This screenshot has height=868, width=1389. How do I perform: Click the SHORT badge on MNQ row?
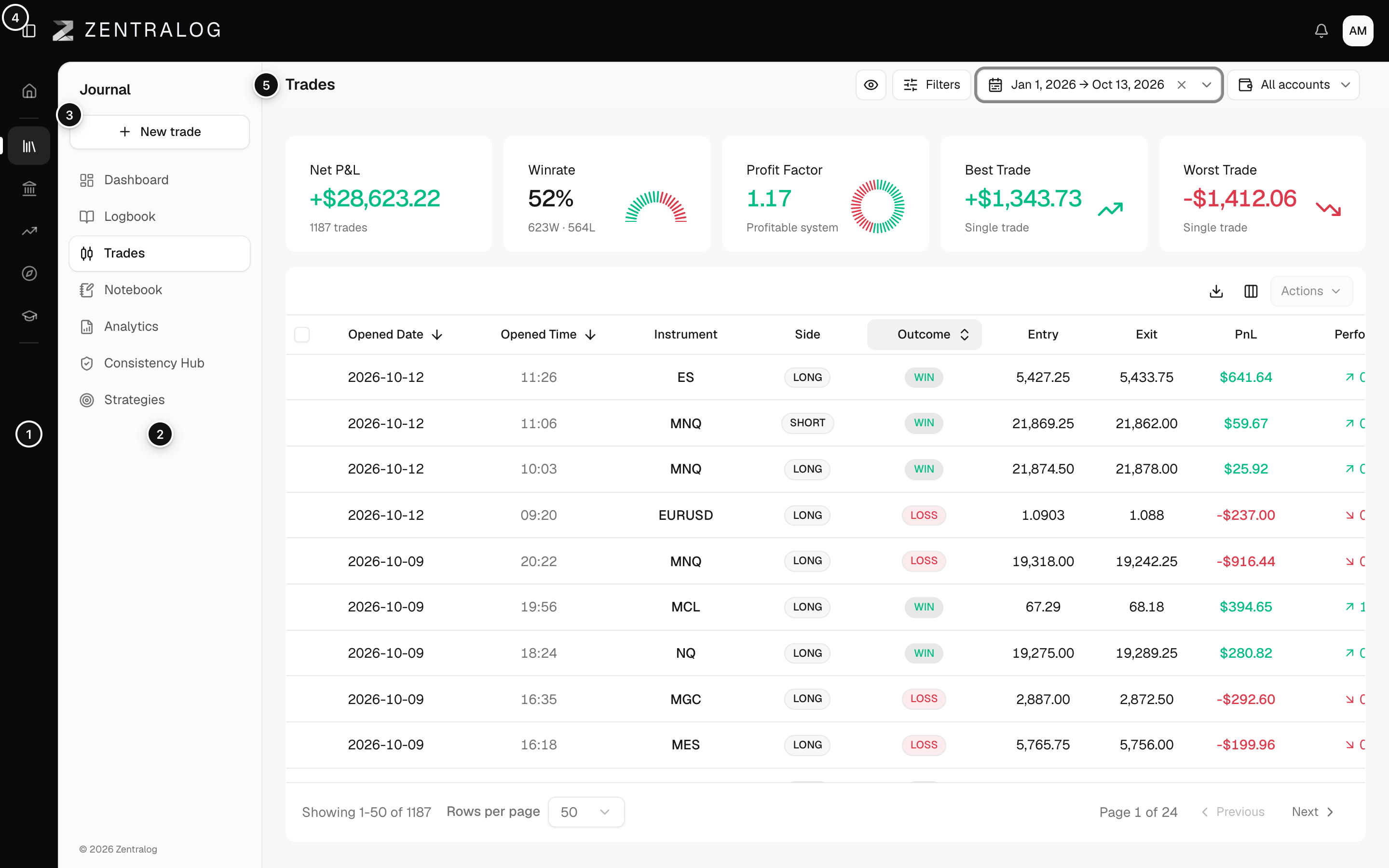click(807, 423)
